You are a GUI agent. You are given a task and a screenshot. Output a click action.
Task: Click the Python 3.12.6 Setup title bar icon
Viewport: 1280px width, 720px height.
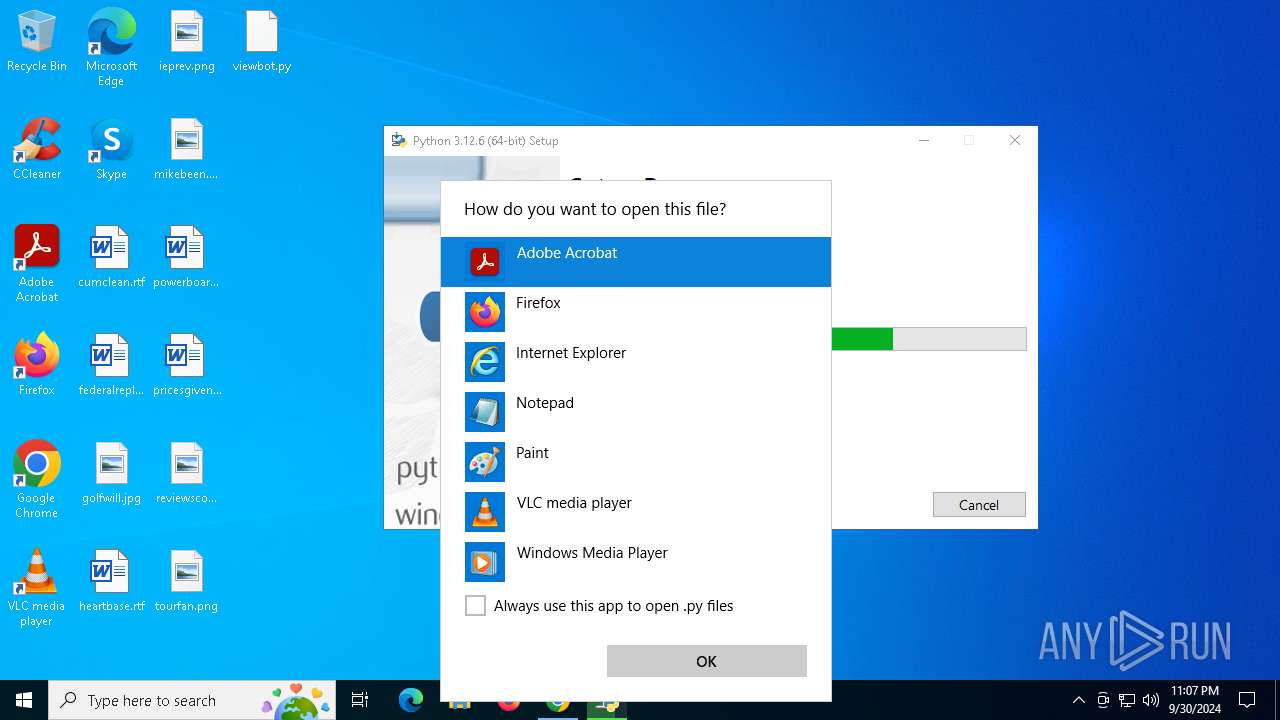pyautogui.click(x=399, y=140)
